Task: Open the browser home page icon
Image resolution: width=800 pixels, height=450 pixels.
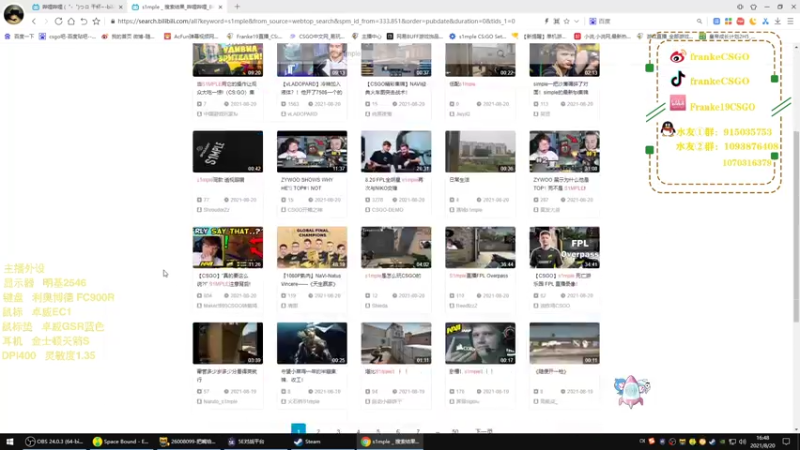Action: point(71,21)
